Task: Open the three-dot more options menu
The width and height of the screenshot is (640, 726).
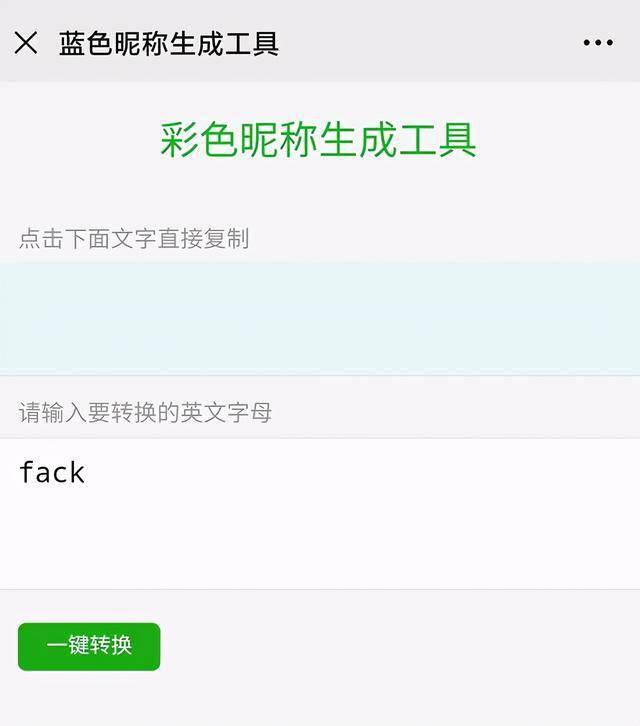Action: [598, 43]
